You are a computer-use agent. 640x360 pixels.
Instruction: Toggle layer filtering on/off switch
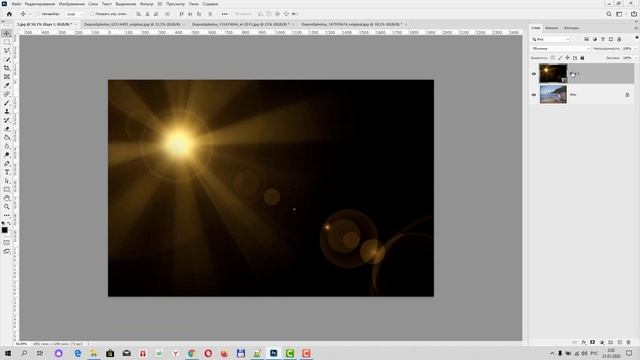636,38
